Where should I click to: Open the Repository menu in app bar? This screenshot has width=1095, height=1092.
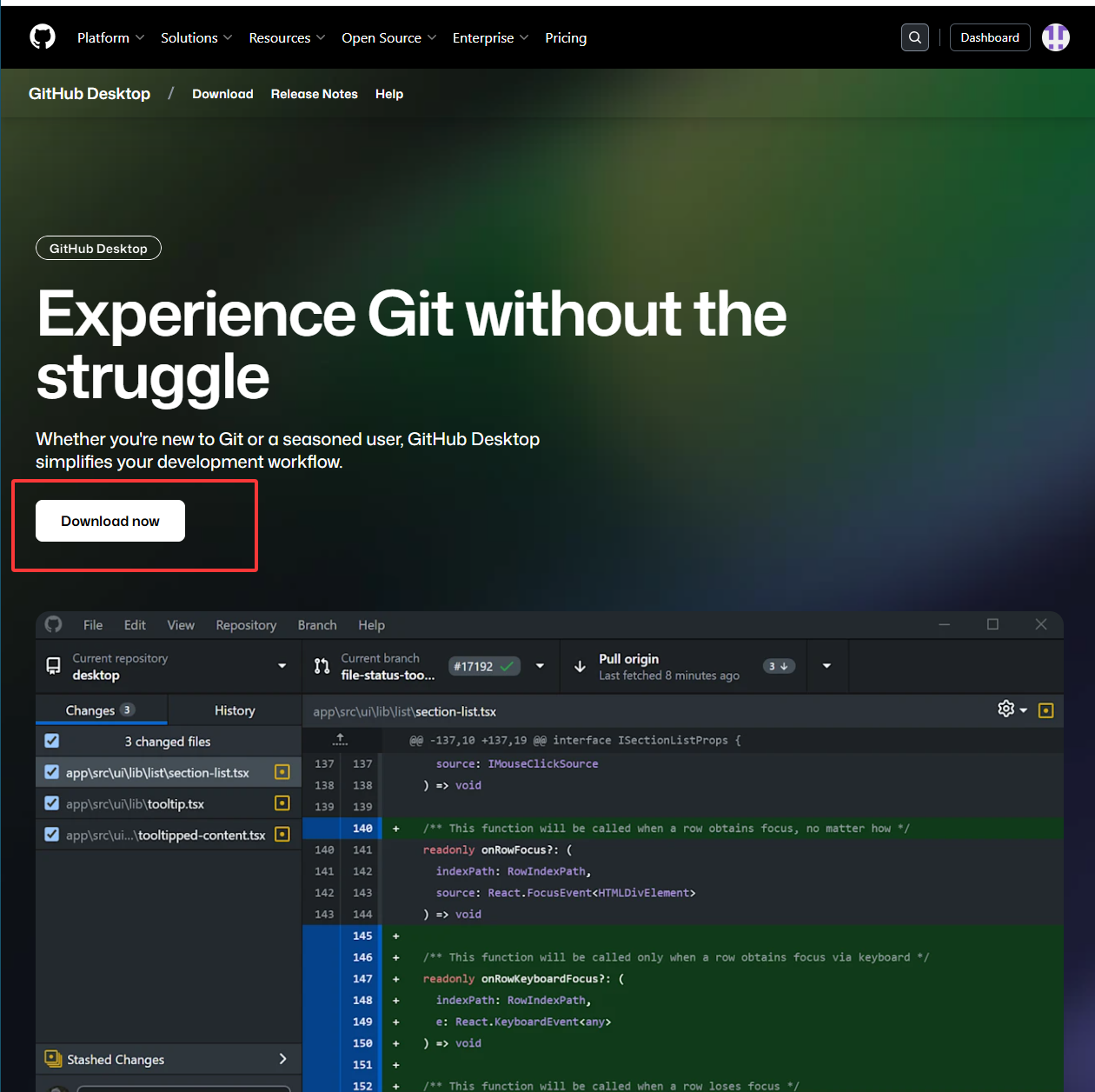[x=246, y=625]
